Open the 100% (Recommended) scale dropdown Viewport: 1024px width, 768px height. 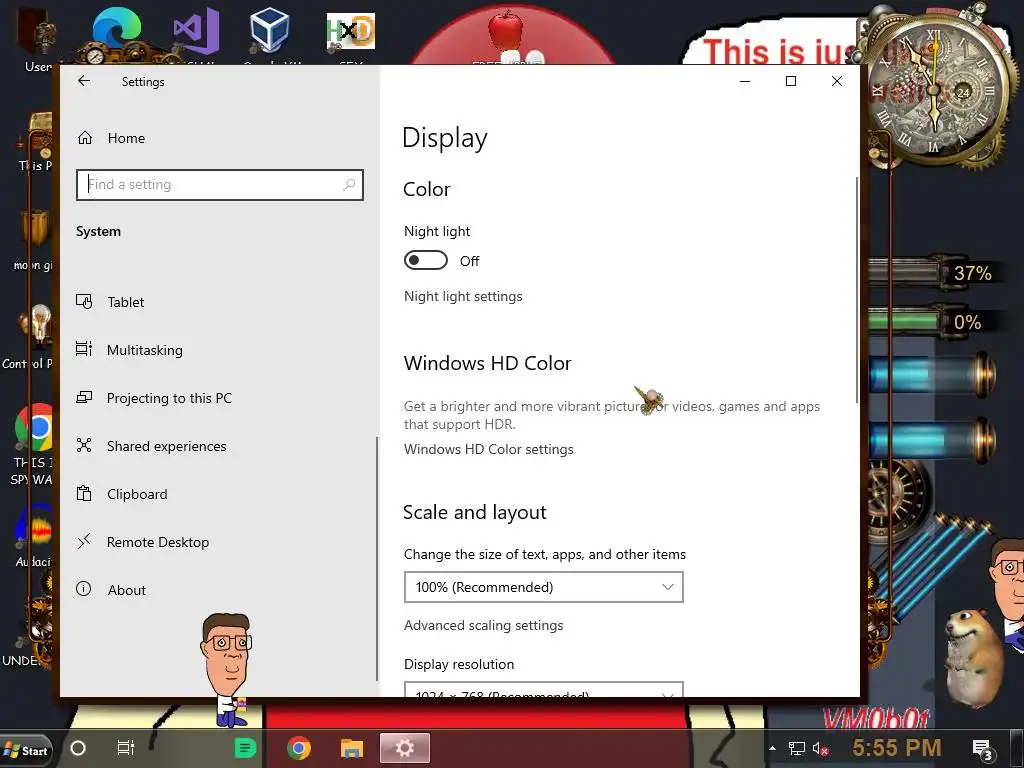click(x=543, y=587)
